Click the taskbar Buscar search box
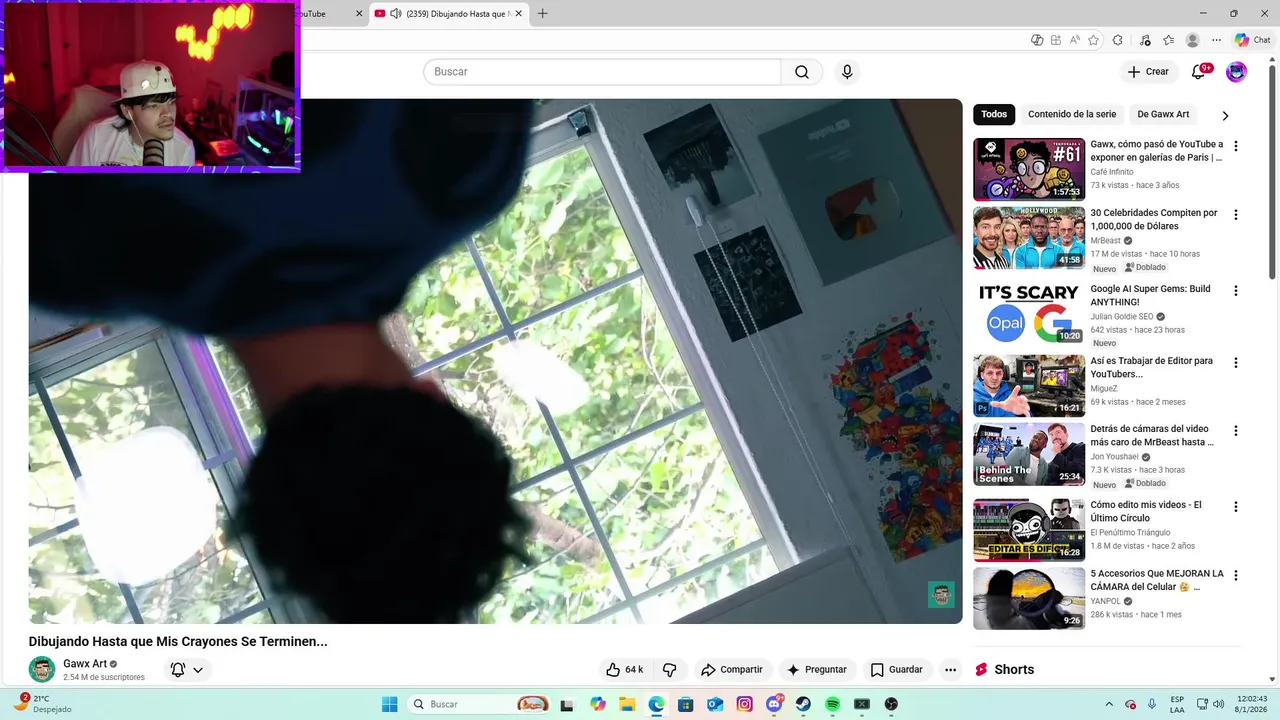 tap(480, 704)
